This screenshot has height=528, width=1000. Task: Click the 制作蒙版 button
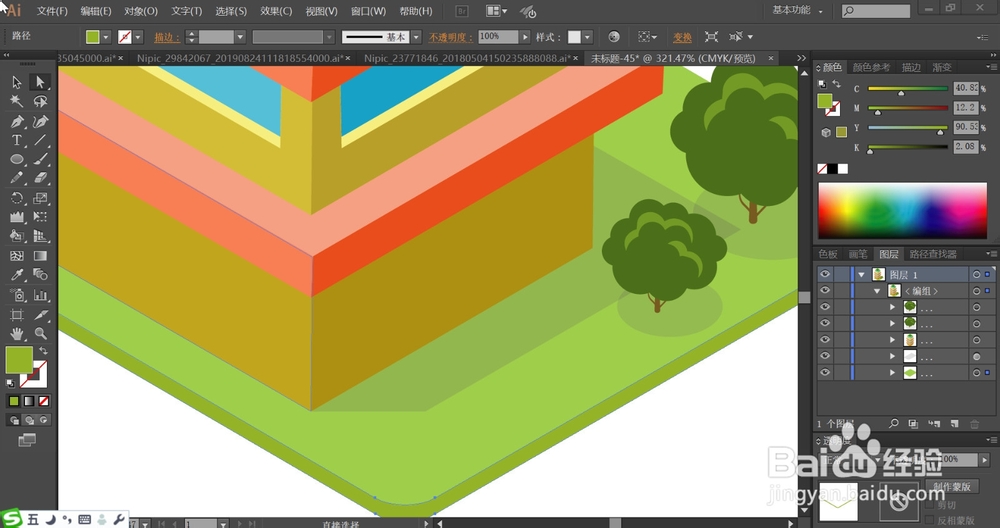[952, 487]
